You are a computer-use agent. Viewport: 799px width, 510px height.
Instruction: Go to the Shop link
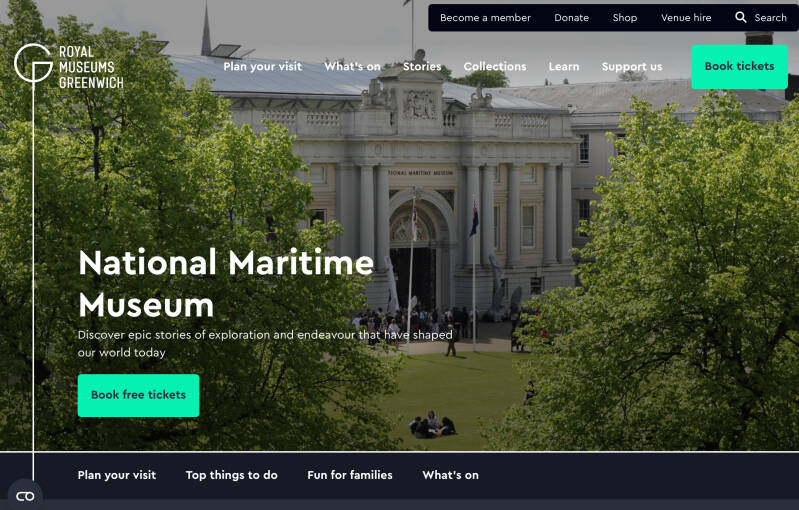pos(625,18)
